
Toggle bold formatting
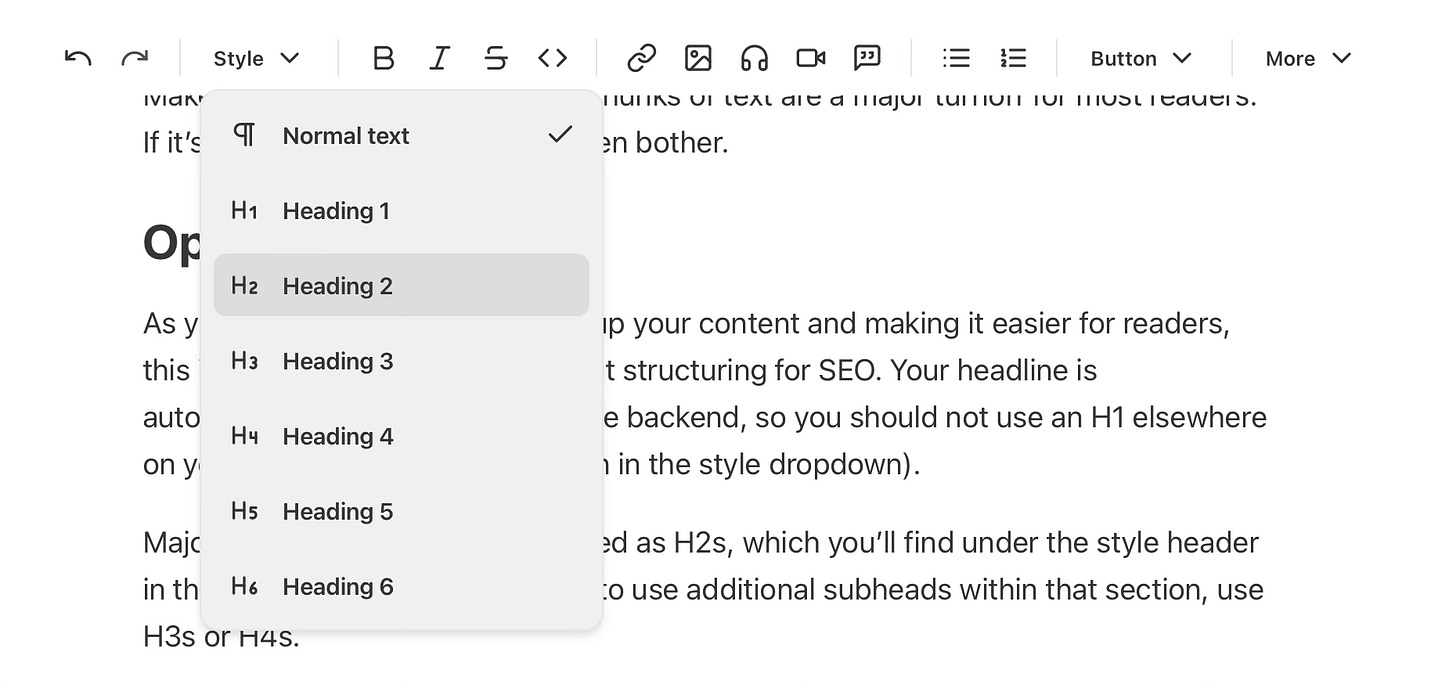tap(383, 58)
